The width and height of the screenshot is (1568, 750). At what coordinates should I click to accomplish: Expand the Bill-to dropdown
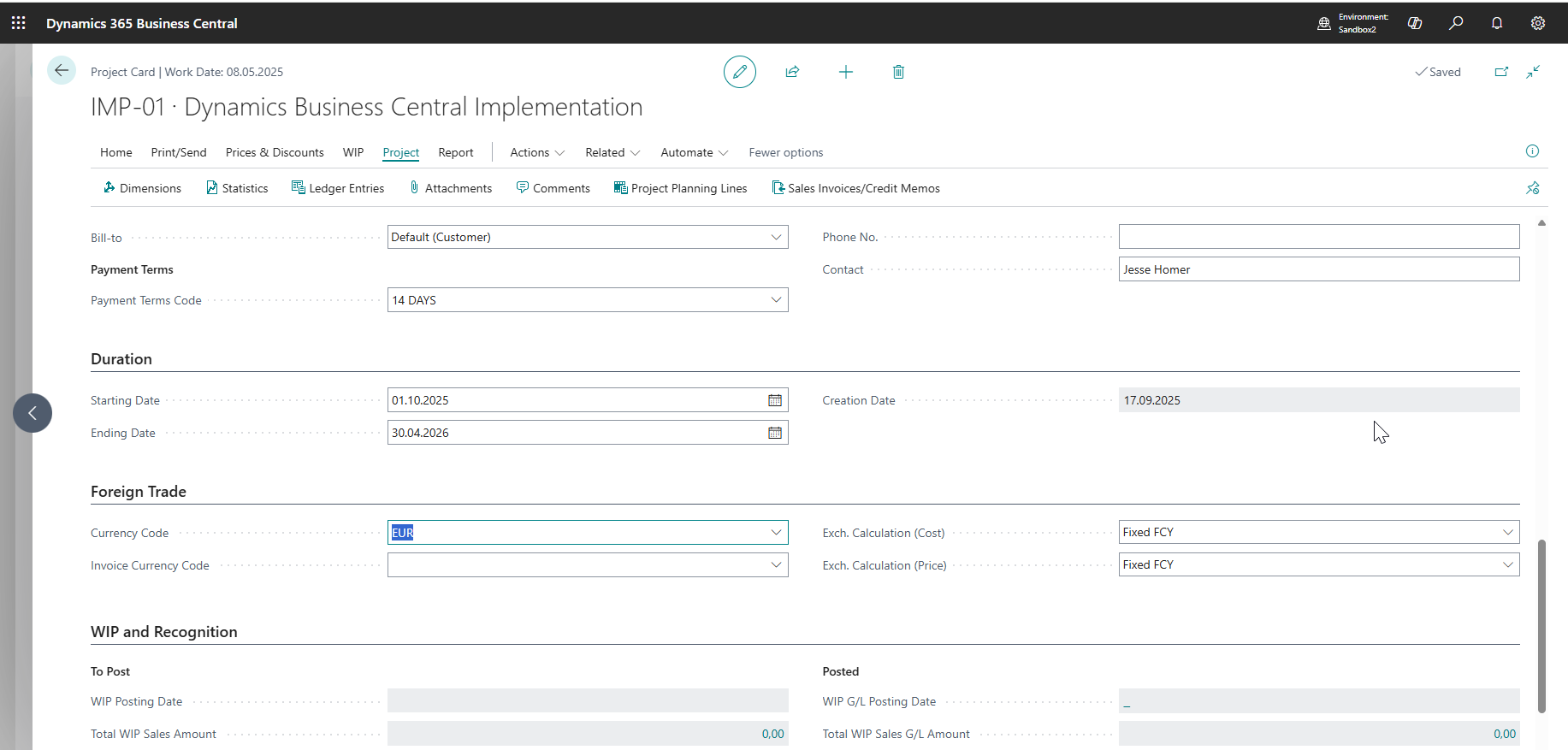[x=776, y=237]
